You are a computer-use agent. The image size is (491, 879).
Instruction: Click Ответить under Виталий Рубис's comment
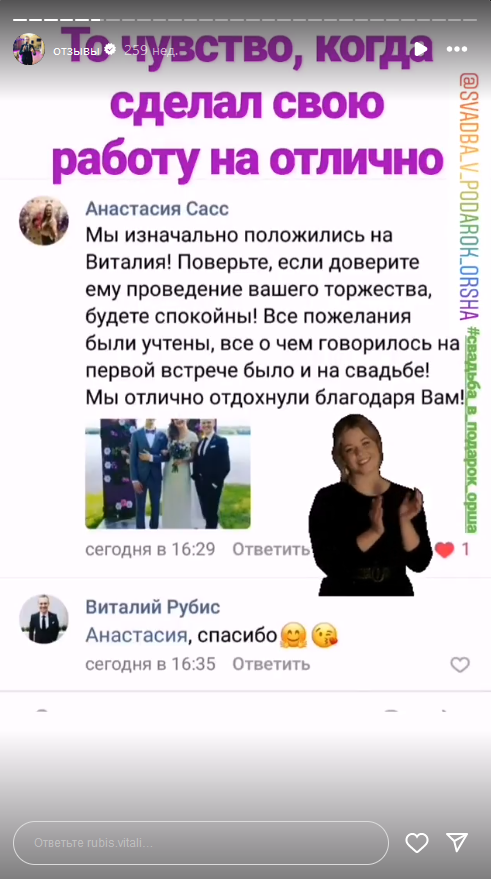271,664
